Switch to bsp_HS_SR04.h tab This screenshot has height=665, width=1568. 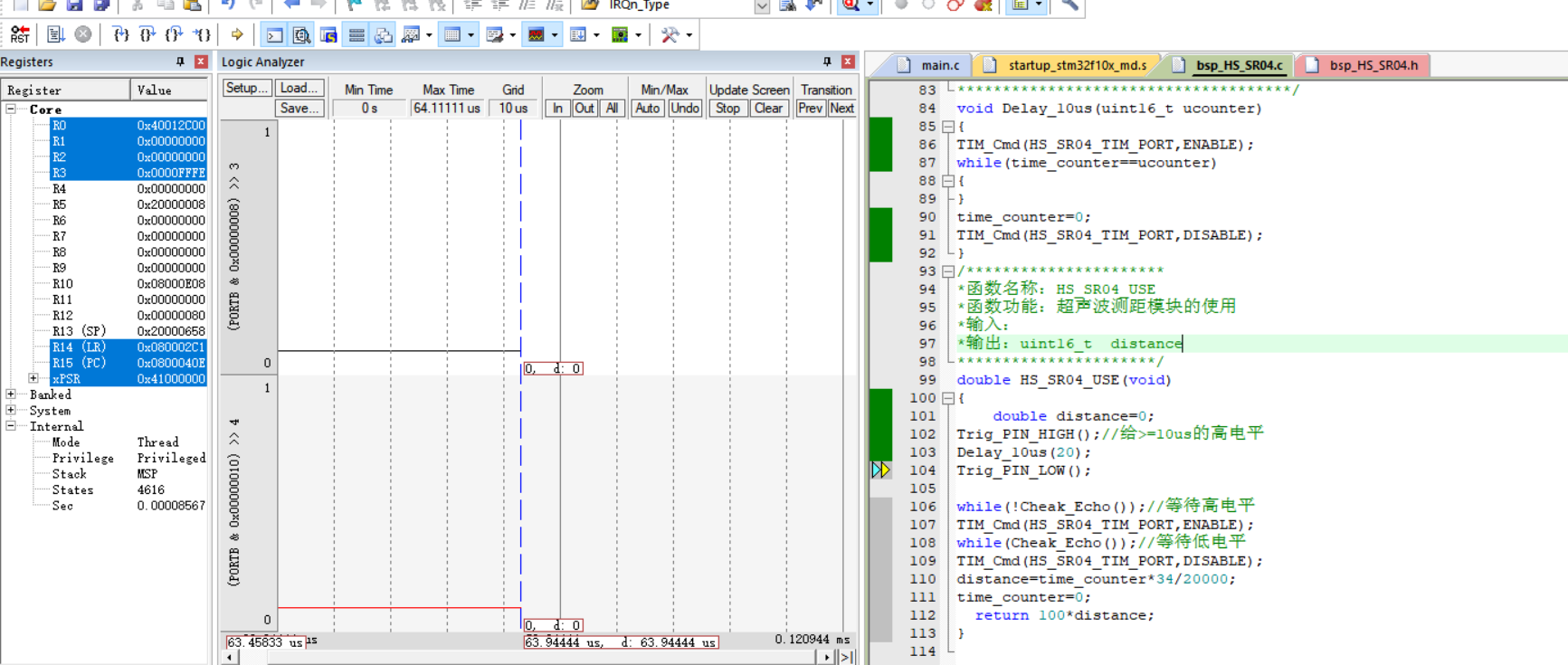(x=1363, y=65)
